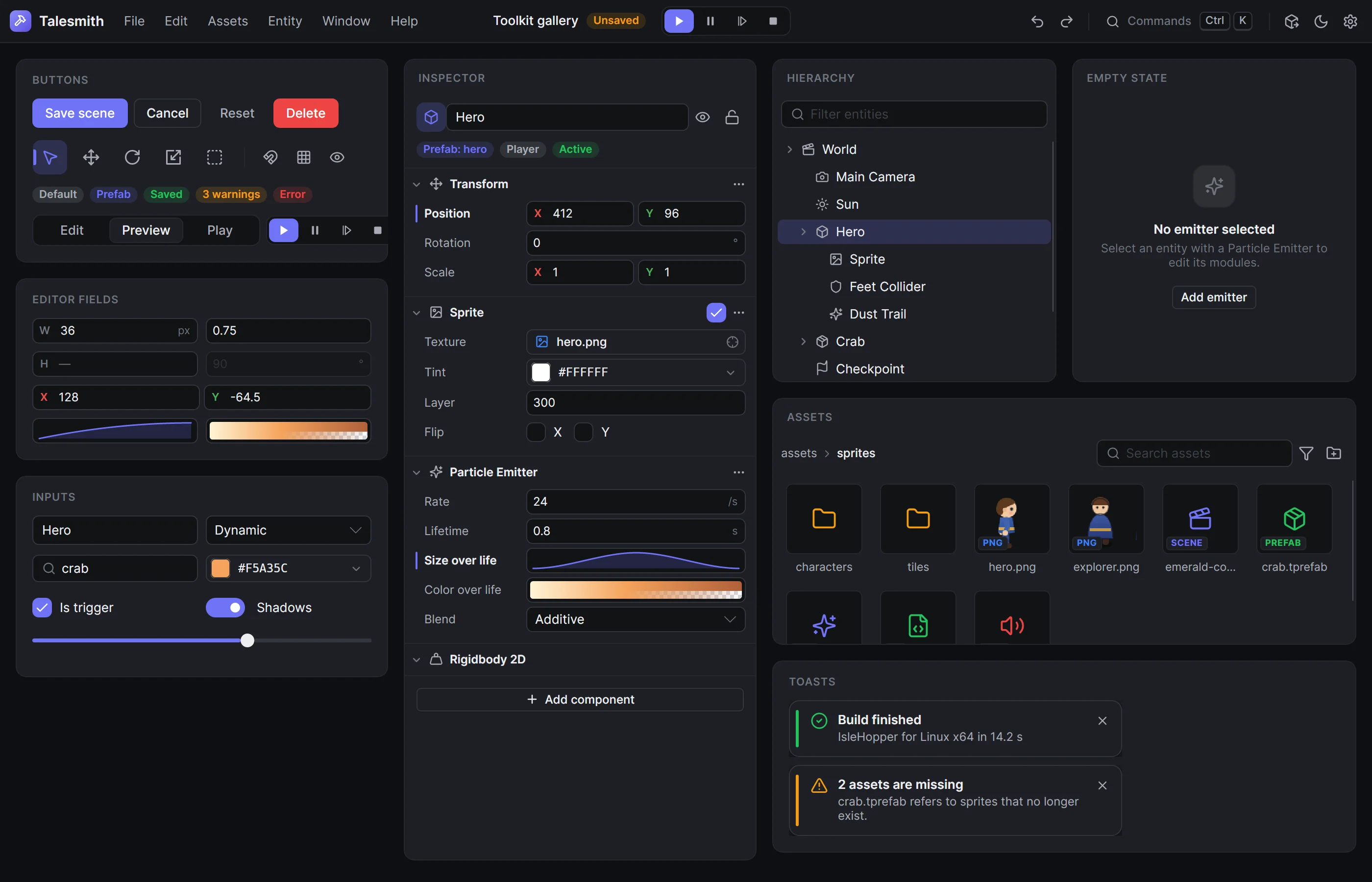The width and height of the screenshot is (1372, 882).
Task: Toggle Hero visibility eye in Inspector
Action: [x=703, y=118]
